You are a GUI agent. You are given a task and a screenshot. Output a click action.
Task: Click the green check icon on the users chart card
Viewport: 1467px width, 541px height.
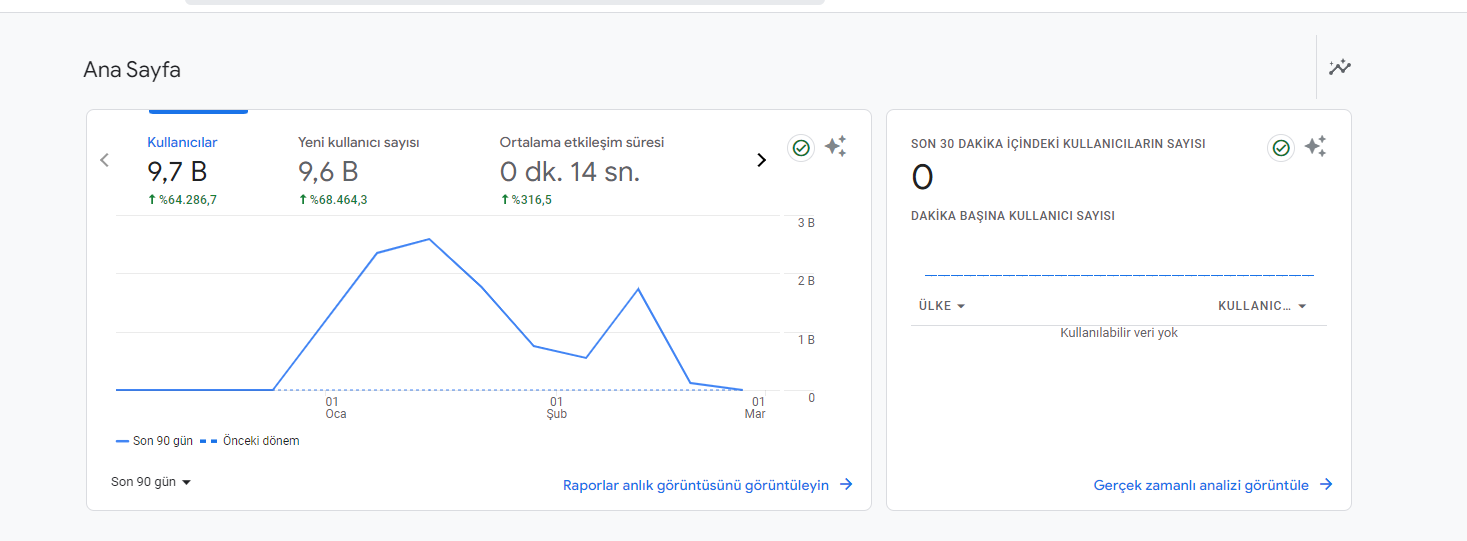(801, 148)
